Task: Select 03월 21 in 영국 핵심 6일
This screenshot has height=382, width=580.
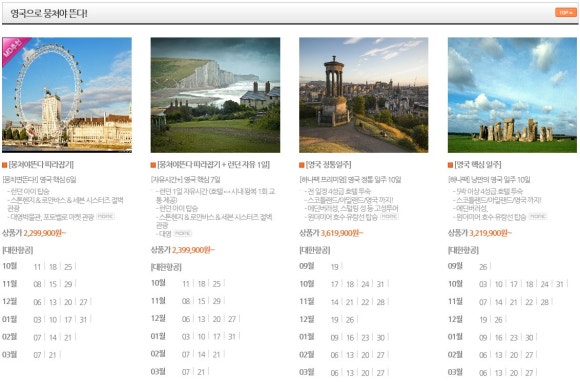Action: coord(53,355)
